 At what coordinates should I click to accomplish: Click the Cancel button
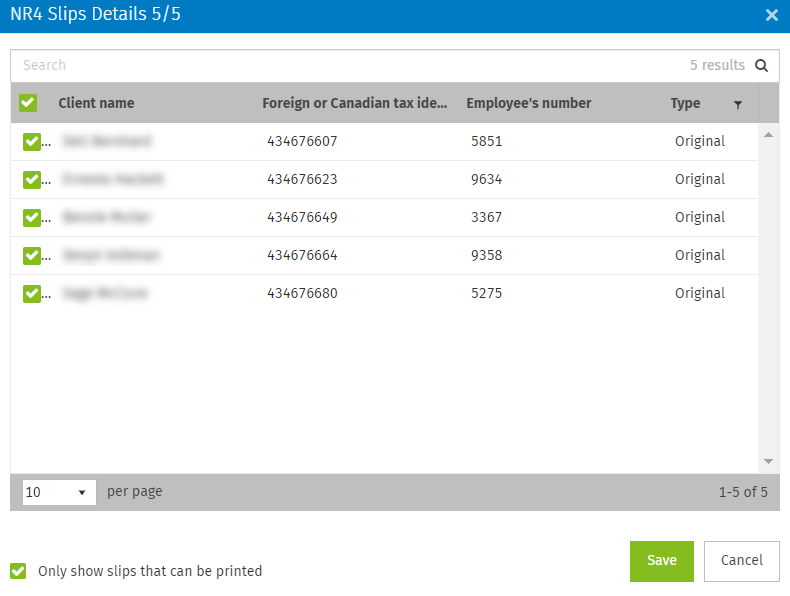pos(741,561)
